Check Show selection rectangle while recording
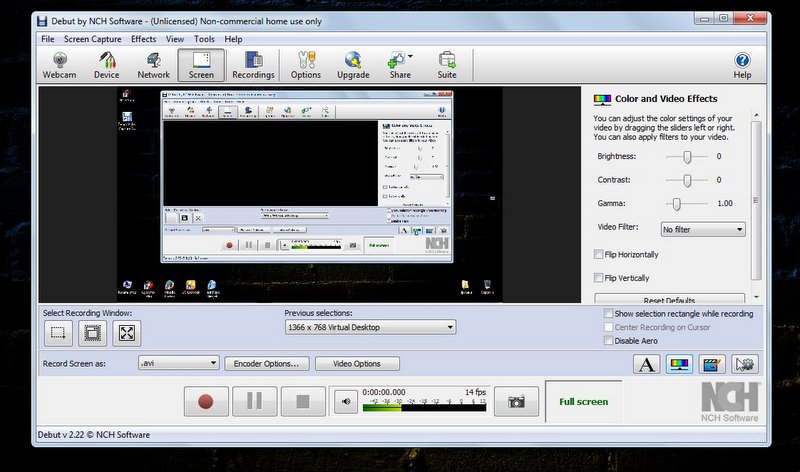Image resolution: width=800 pixels, height=472 pixels. 608,313
